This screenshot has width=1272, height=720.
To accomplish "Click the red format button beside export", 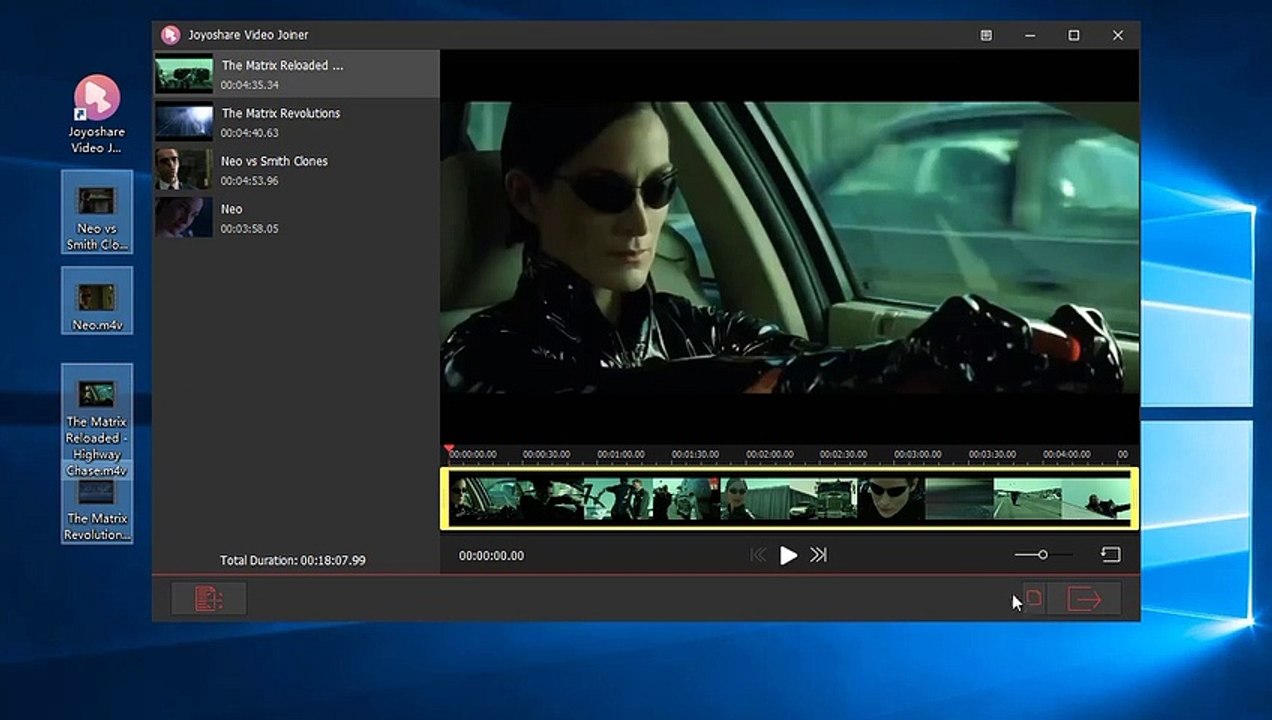I will click(x=1034, y=598).
